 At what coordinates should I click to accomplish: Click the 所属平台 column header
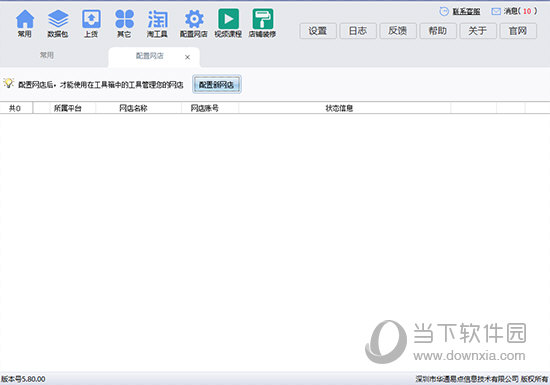click(x=68, y=108)
